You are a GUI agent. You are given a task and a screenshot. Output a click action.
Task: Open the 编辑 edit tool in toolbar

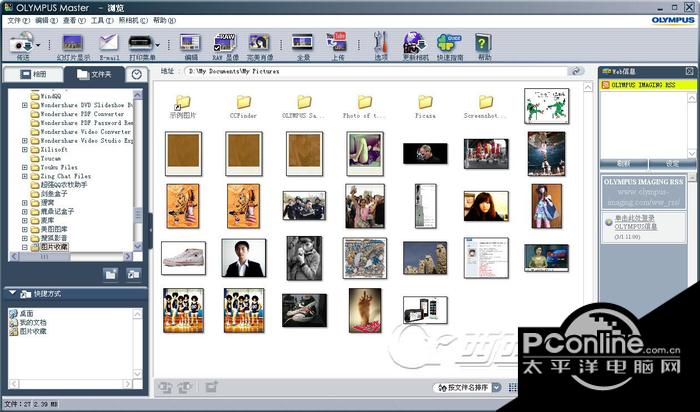coord(191,43)
